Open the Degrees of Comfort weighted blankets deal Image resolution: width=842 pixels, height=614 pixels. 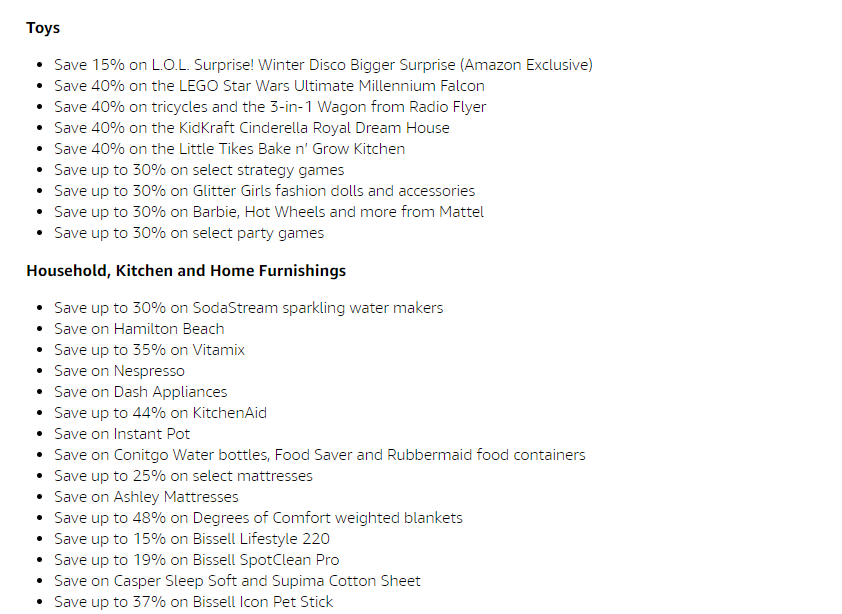coord(258,518)
